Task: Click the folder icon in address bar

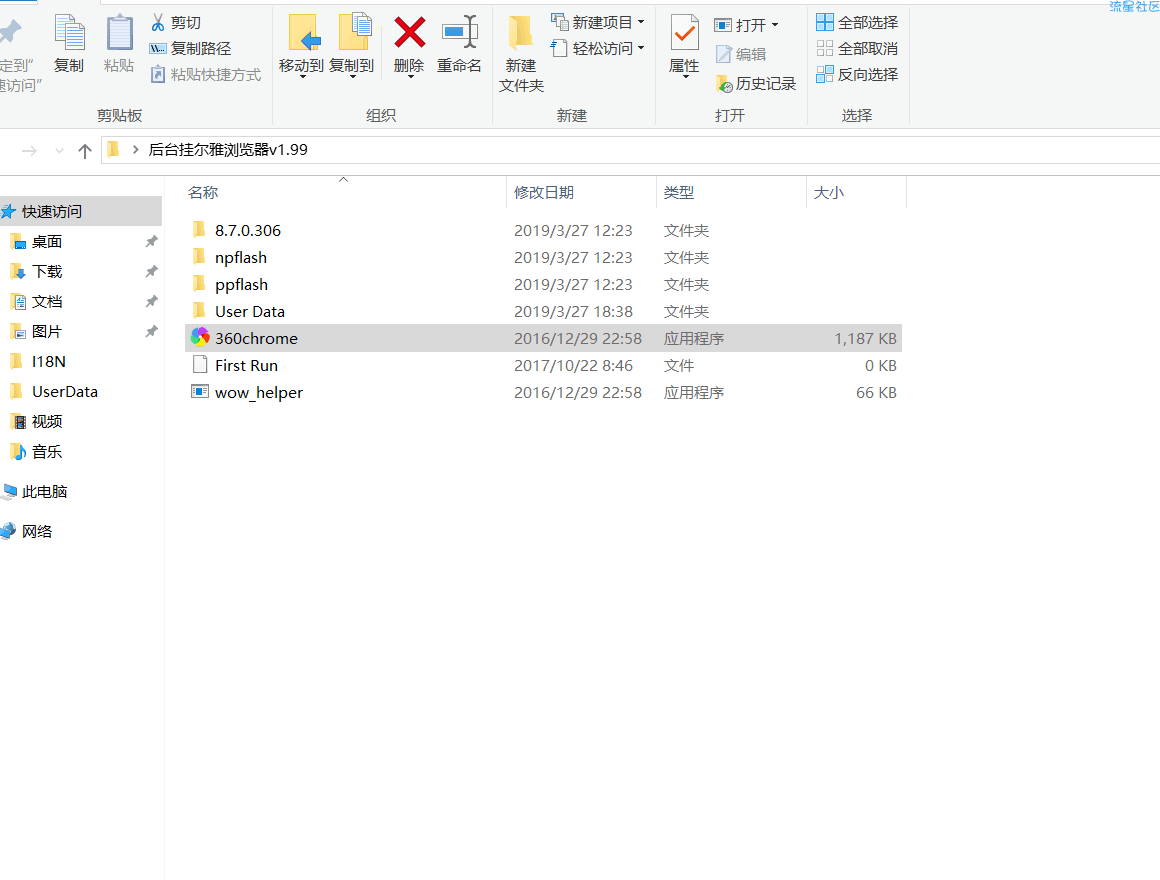Action: [113, 149]
